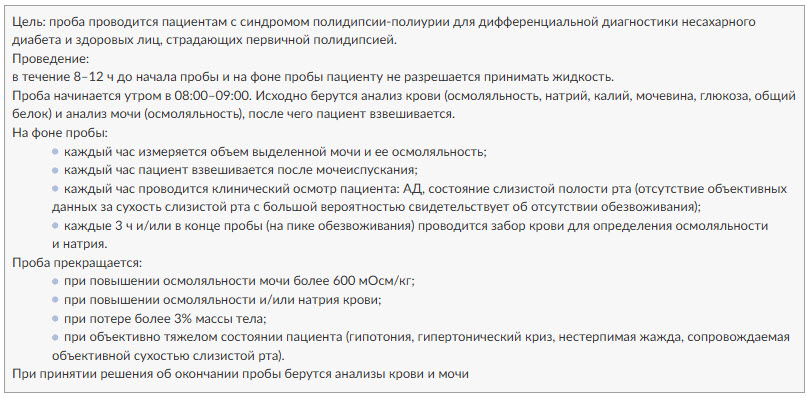808x398 pixels.
Task: Click the bullet before 'при повышении осмоляльности мочи'
Action: [55, 281]
